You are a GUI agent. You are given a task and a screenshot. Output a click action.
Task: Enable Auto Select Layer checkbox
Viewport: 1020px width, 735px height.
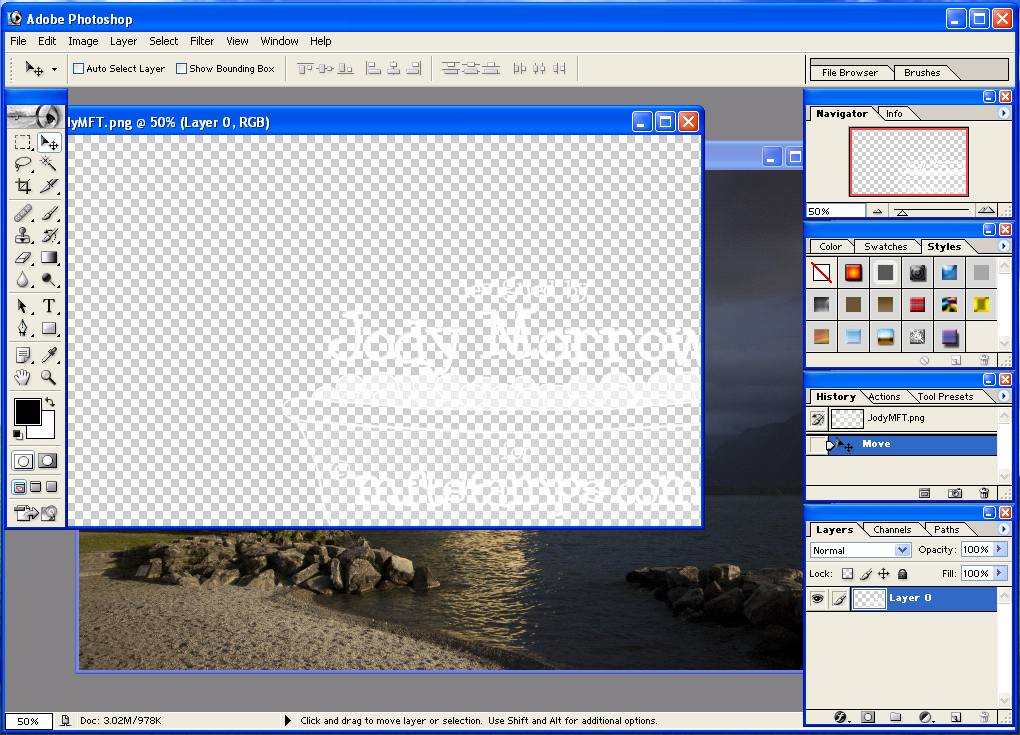tap(79, 68)
